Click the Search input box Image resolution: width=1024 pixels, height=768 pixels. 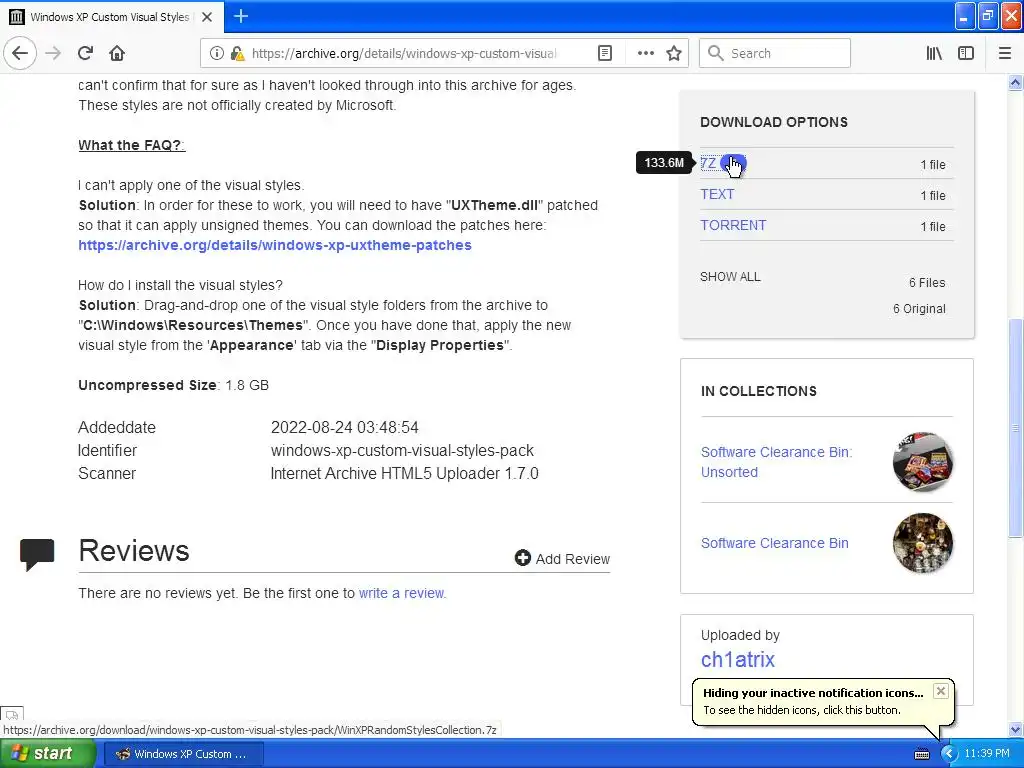775,54
